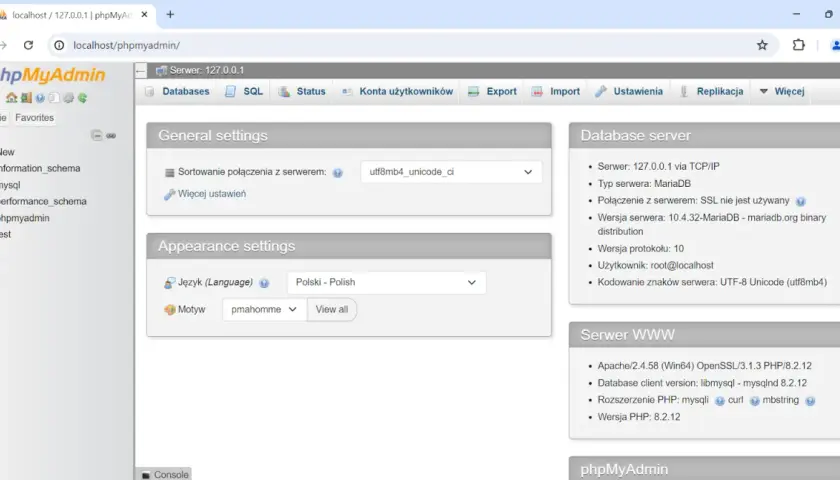840x480 pixels.
Task: Select the phpmyadmin database in tree
Action: (25, 218)
